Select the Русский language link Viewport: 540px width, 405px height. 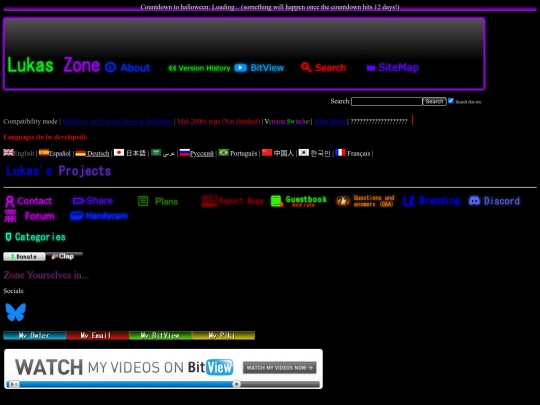[202, 153]
